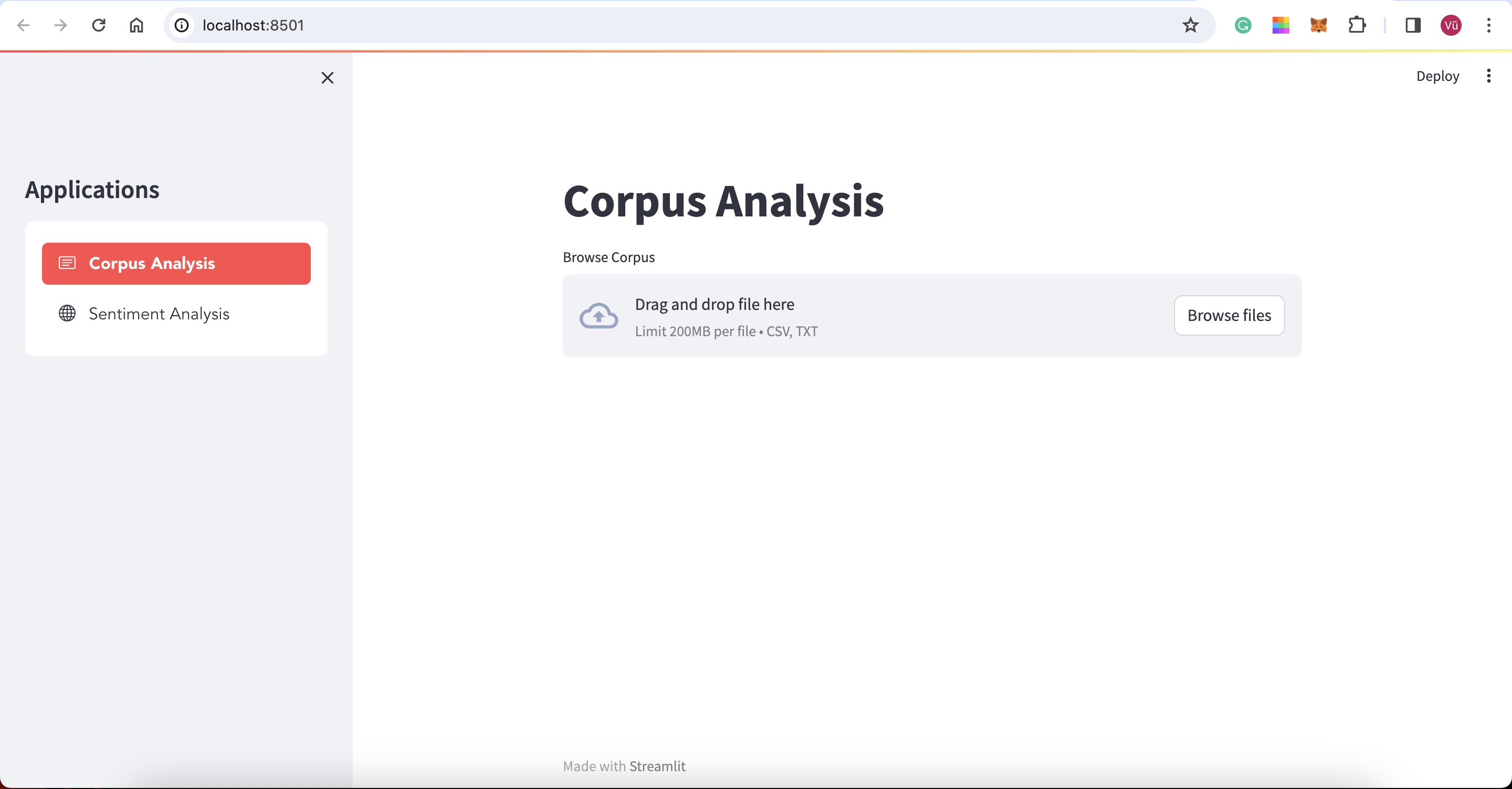The image size is (1512, 789).
Task: Click the cloud upload icon
Action: click(x=598, y=316)
